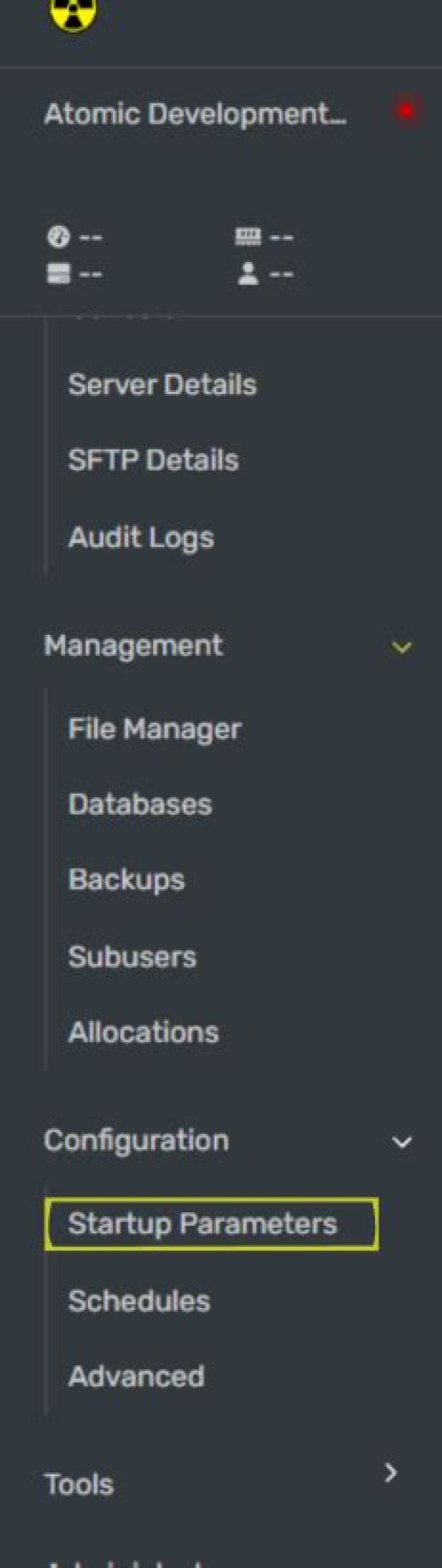Click the CPU gauge stat icon
The height and width of the screenshot is (1568, 442).
click(58, 236)
